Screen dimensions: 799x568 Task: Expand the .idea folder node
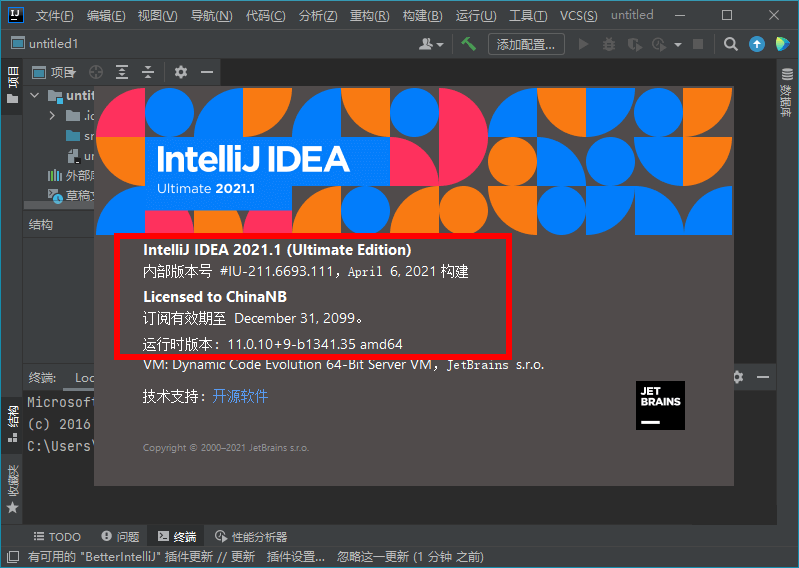[x=52, y=116]
